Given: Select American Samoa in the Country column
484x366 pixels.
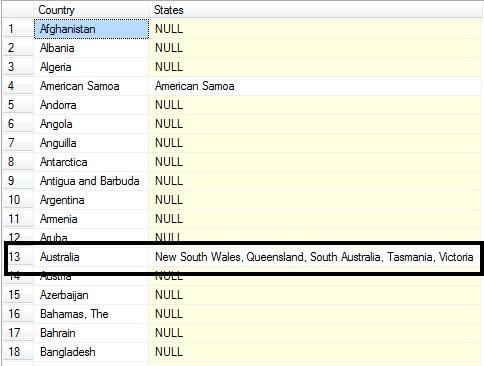Looking at the screenshot, I should click(x=91, y=86).
